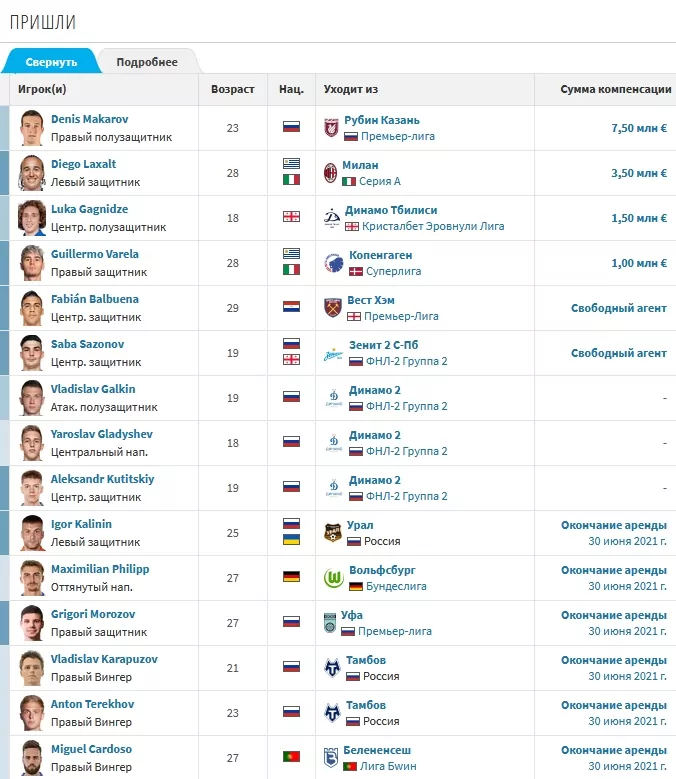Click the West Ham club crest icon
Image resolution: width=676 pixels, height=779 pixels.
click(333, 308)
